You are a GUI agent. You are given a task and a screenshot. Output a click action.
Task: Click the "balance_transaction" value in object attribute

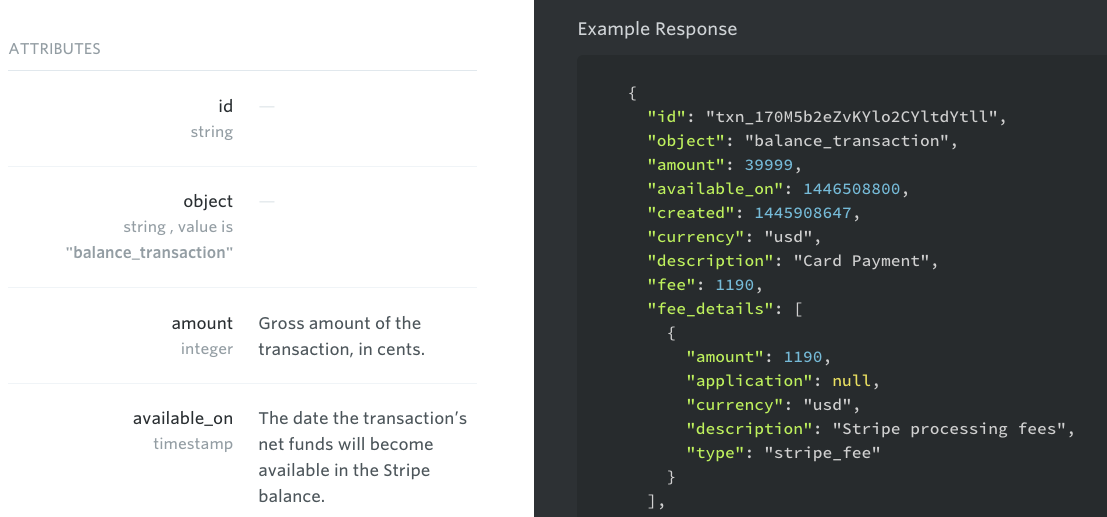tap(149, 252)
